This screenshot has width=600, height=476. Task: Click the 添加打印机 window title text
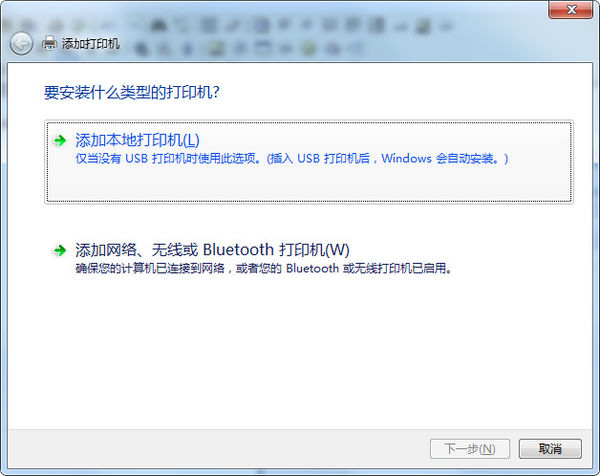91,44
